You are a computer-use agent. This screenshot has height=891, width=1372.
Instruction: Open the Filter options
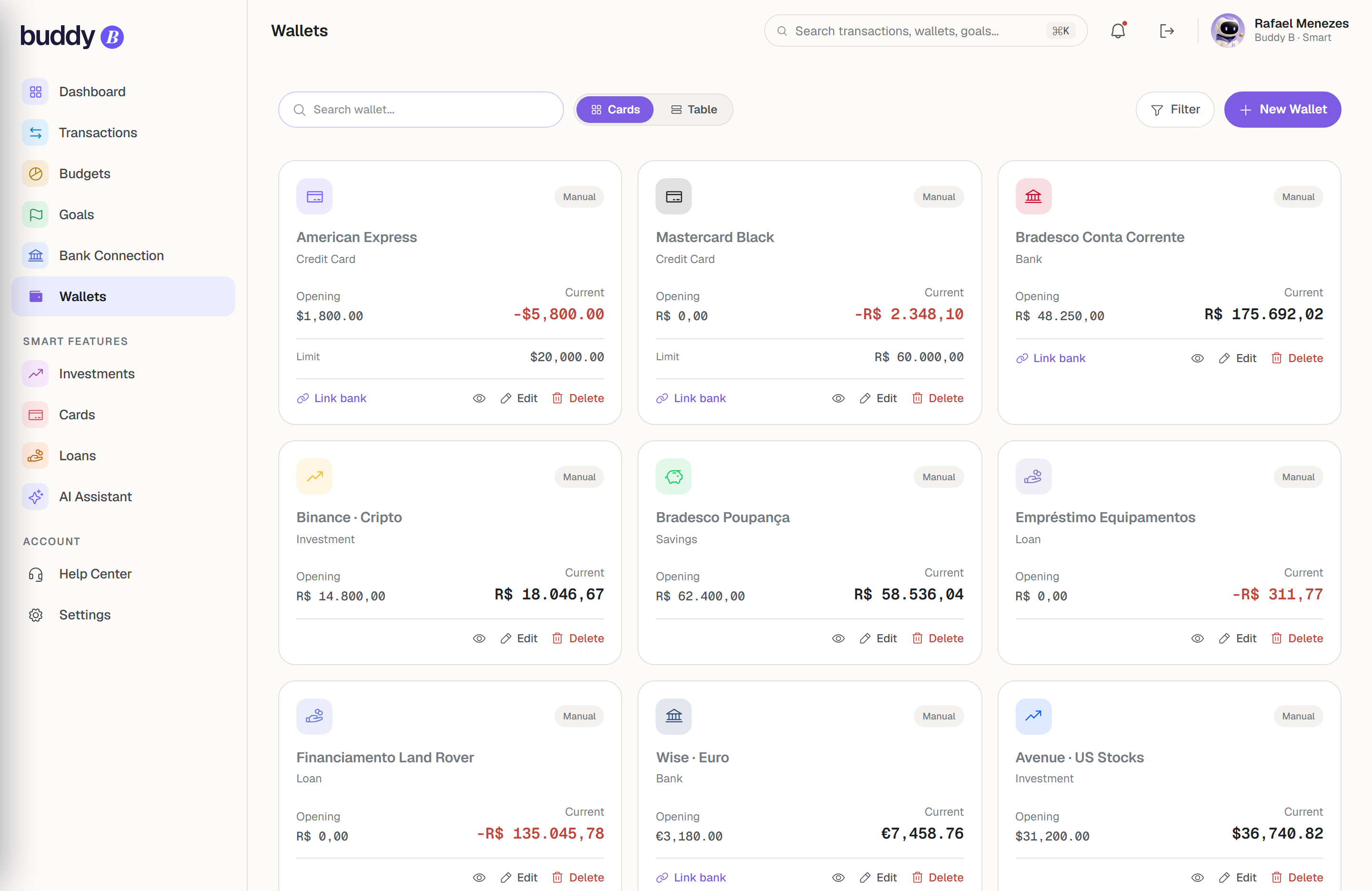[x=1175, y=110]
